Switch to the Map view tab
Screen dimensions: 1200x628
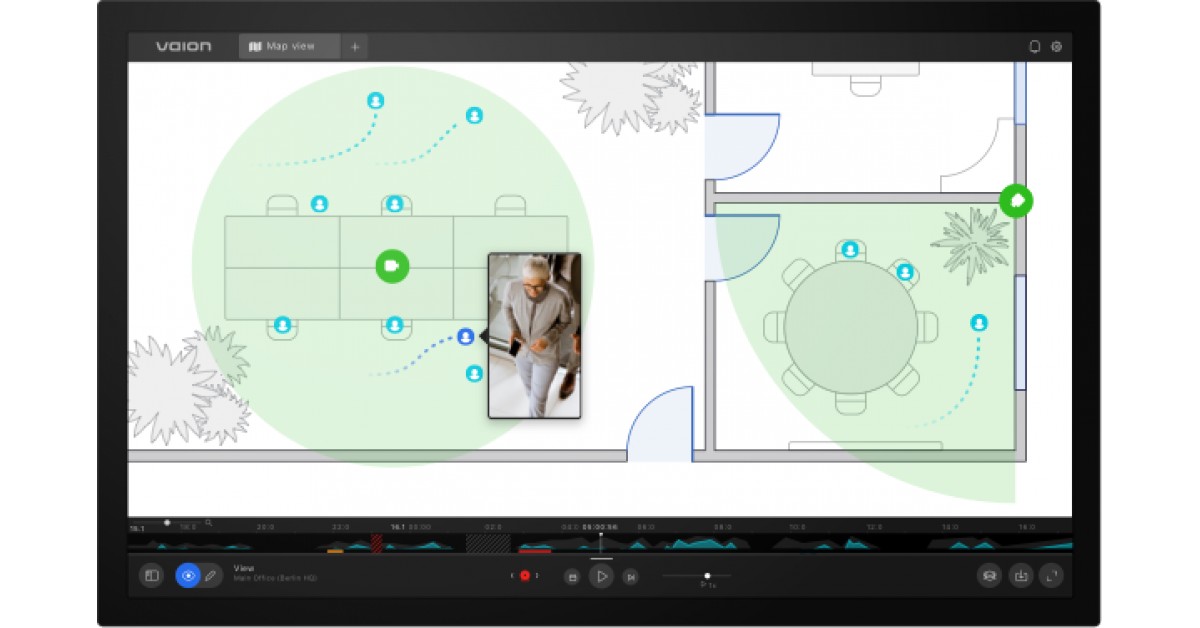(287, 46)
